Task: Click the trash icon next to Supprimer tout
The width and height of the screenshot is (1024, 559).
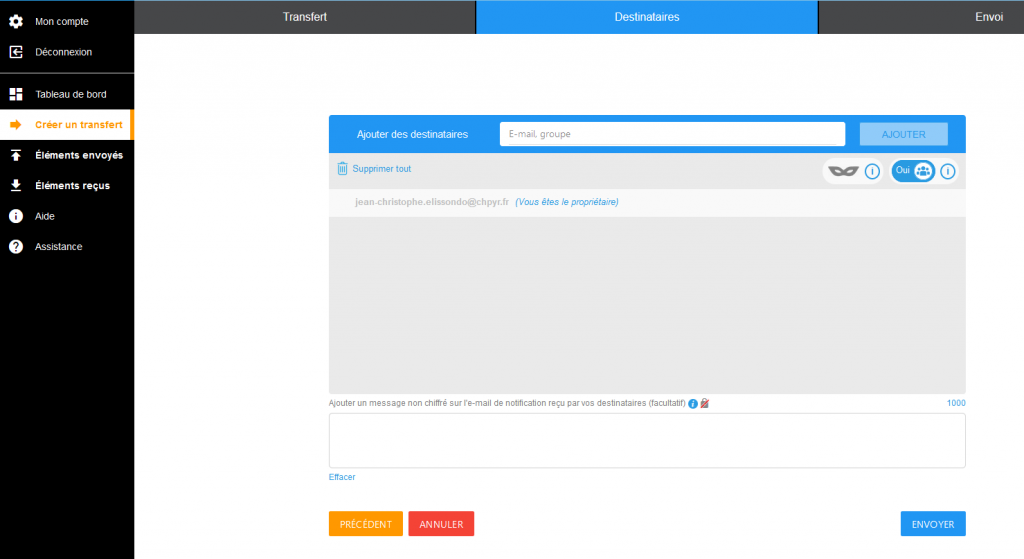Action: click(342, 168)
